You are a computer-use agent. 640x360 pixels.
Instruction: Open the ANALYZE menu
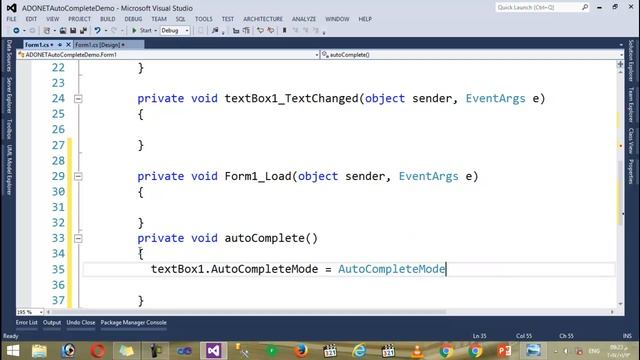304,19
